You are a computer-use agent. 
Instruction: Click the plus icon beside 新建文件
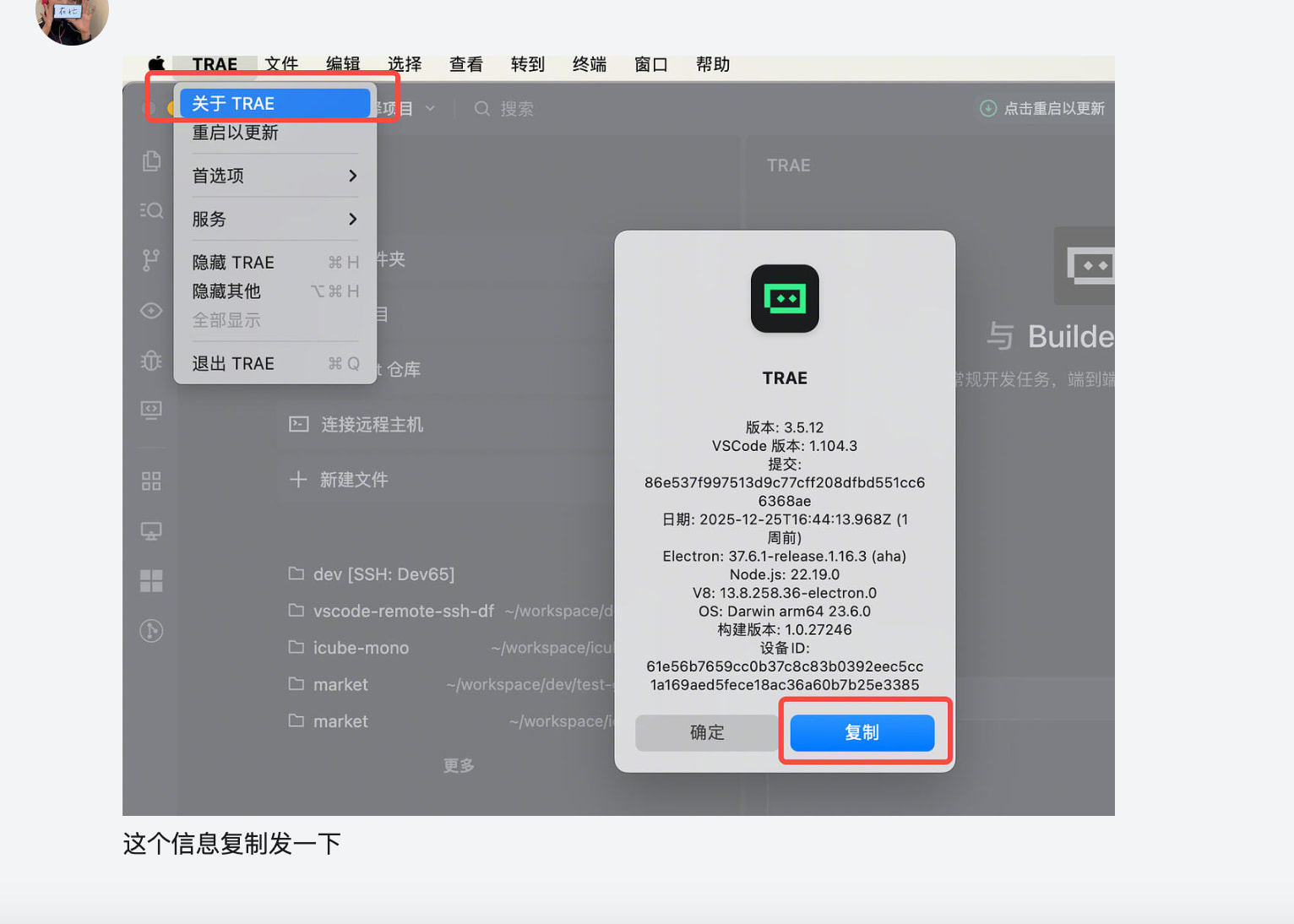point(297,480)
